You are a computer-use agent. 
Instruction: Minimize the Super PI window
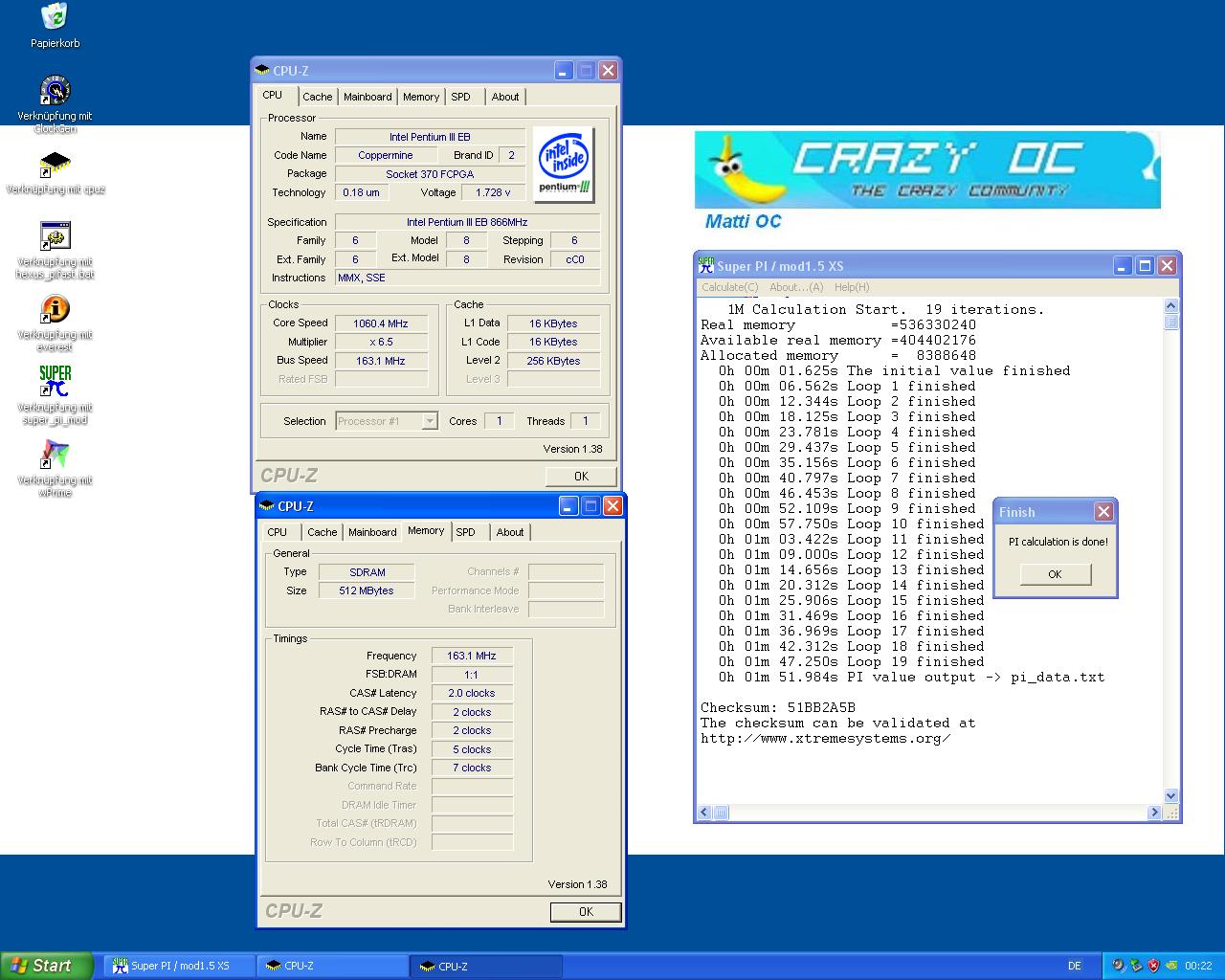tap(1122, 266)
